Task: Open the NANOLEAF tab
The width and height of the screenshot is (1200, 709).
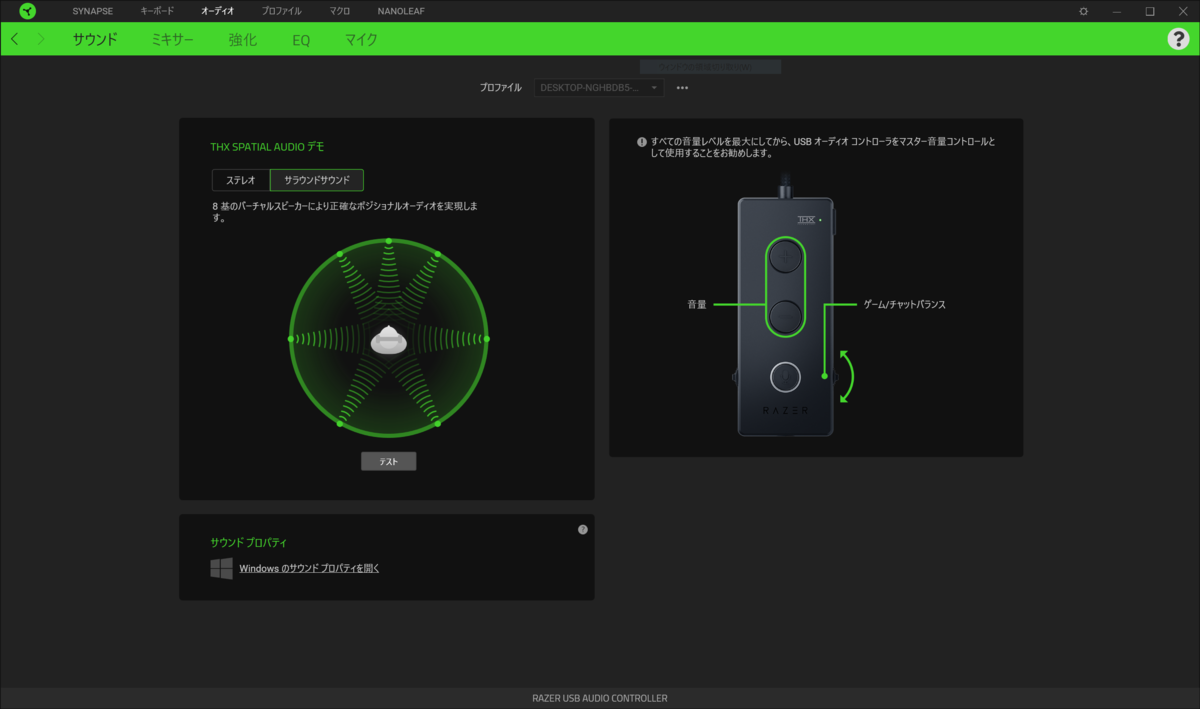Action: tap(399, 11)
